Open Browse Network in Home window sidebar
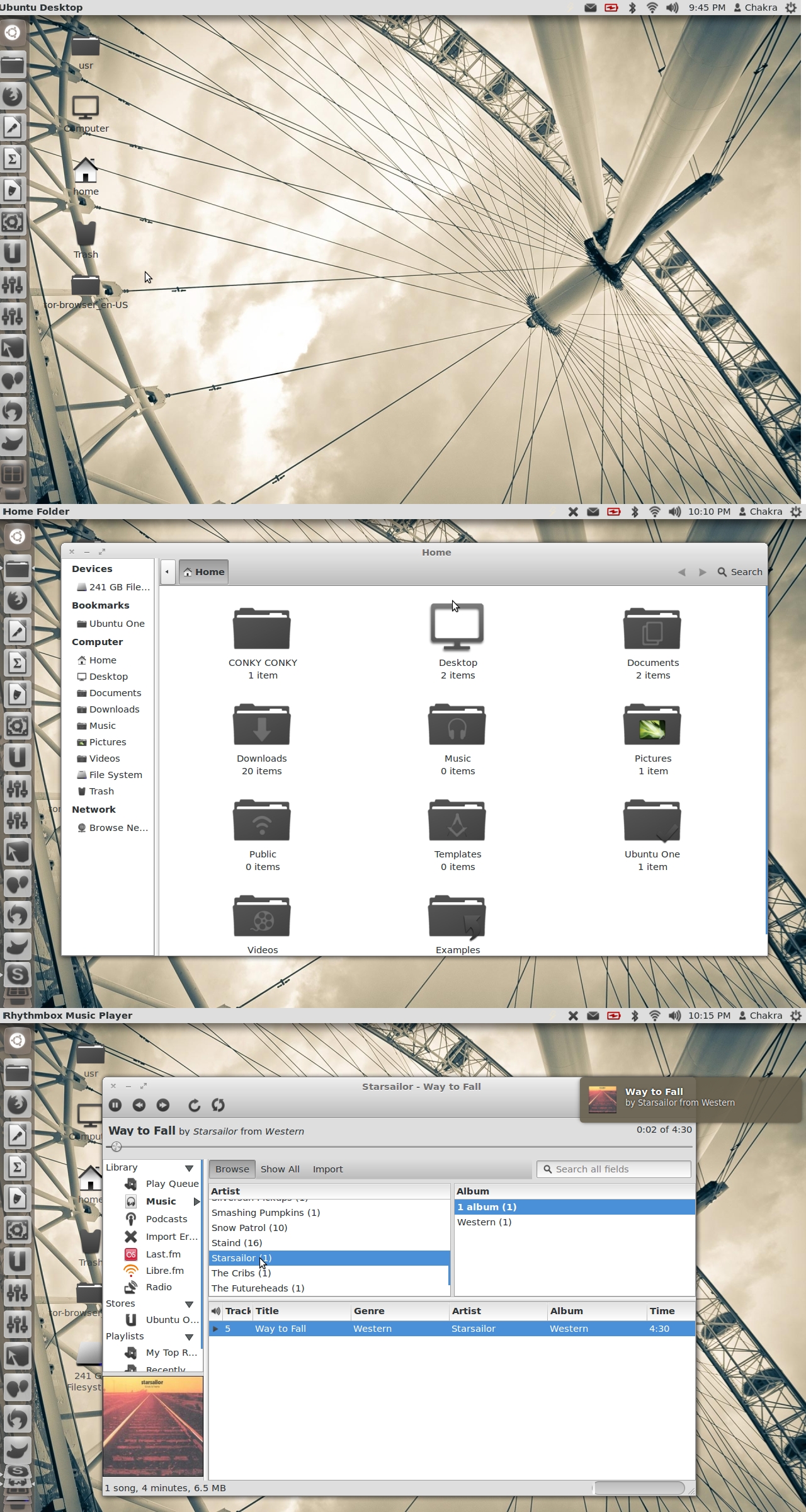 [113, 828]
